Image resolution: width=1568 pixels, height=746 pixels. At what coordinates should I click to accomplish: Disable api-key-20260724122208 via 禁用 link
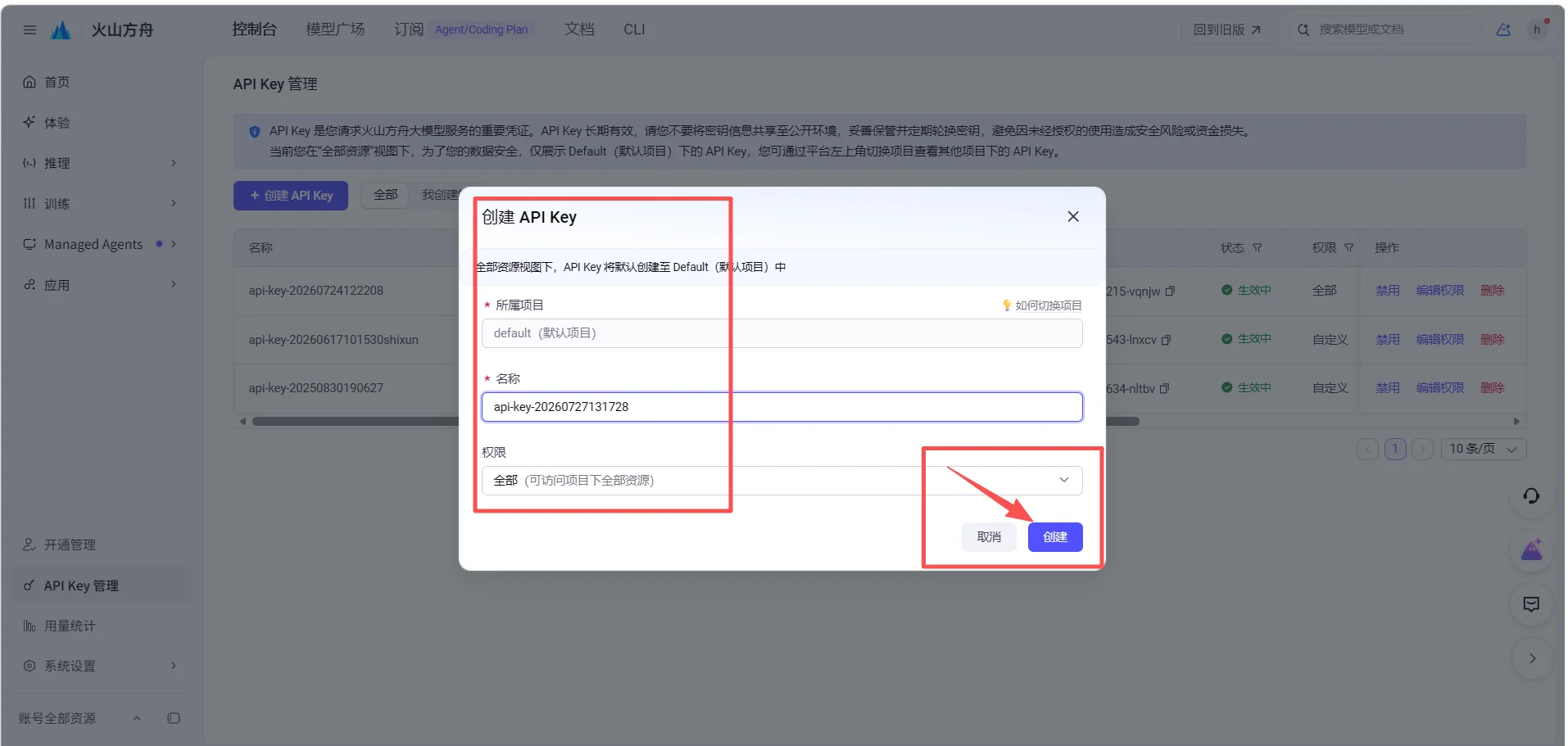tap(1388, 291)
